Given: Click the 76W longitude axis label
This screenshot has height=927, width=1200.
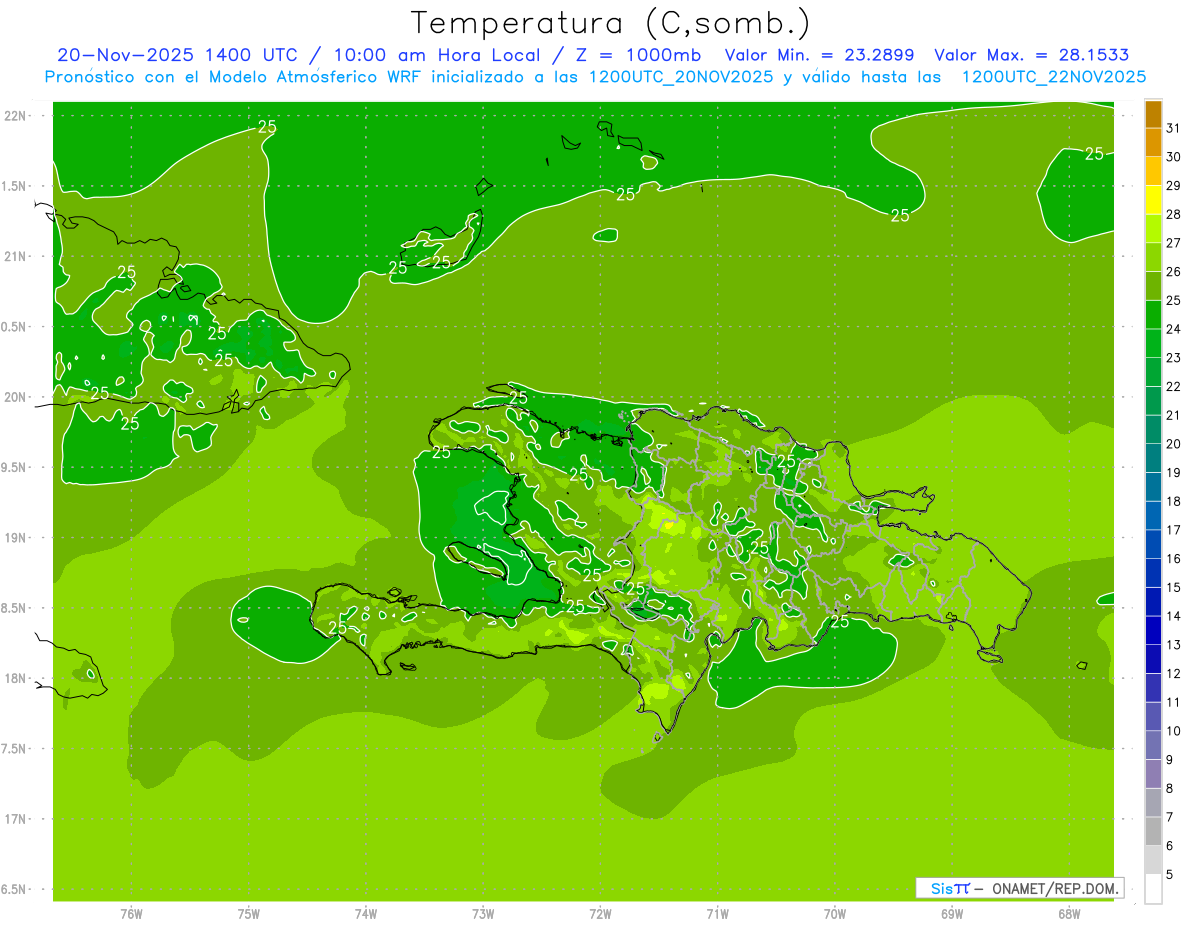Looking at the screenshot, I should coord(131,914).
